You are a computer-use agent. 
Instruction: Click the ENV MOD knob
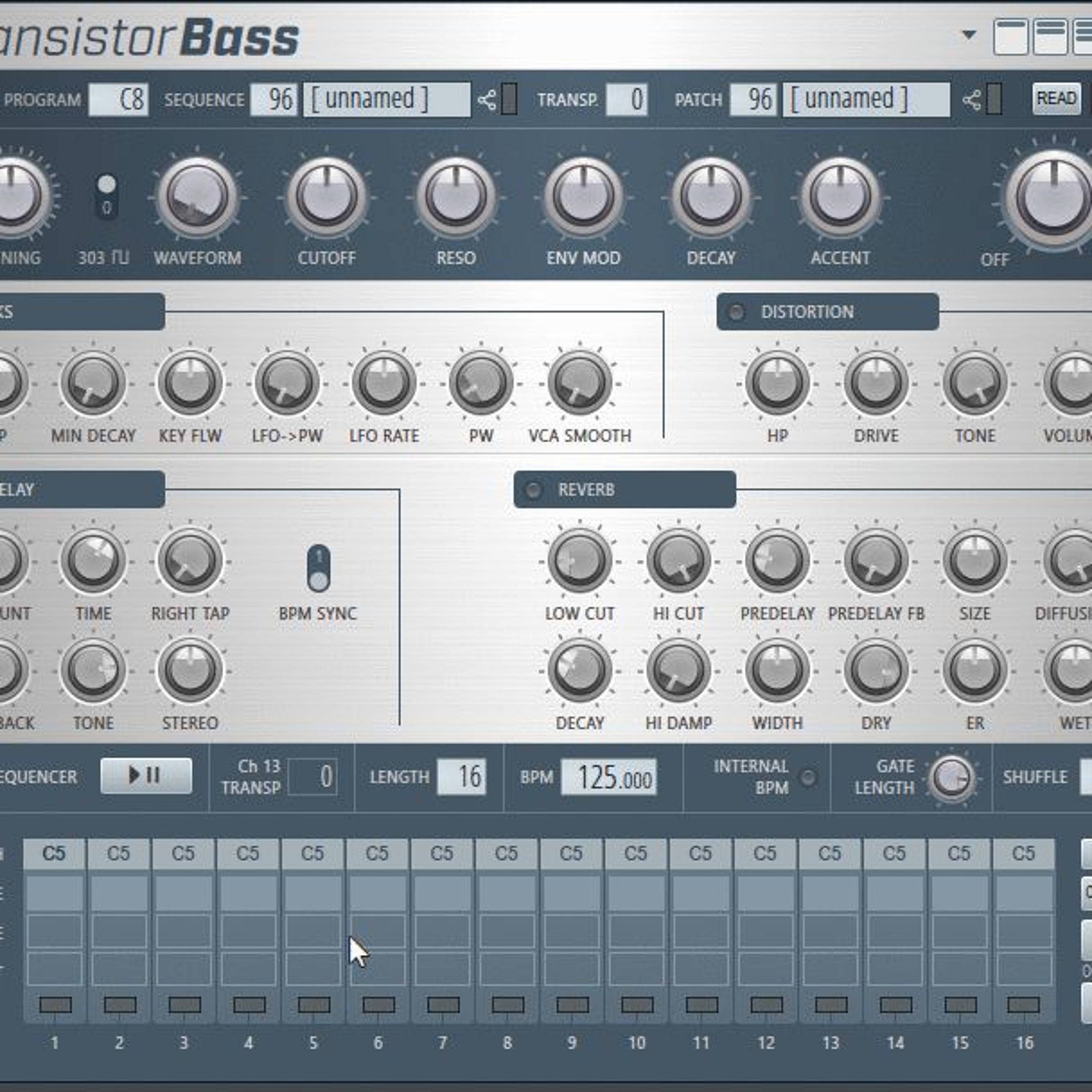click(583, 197)
